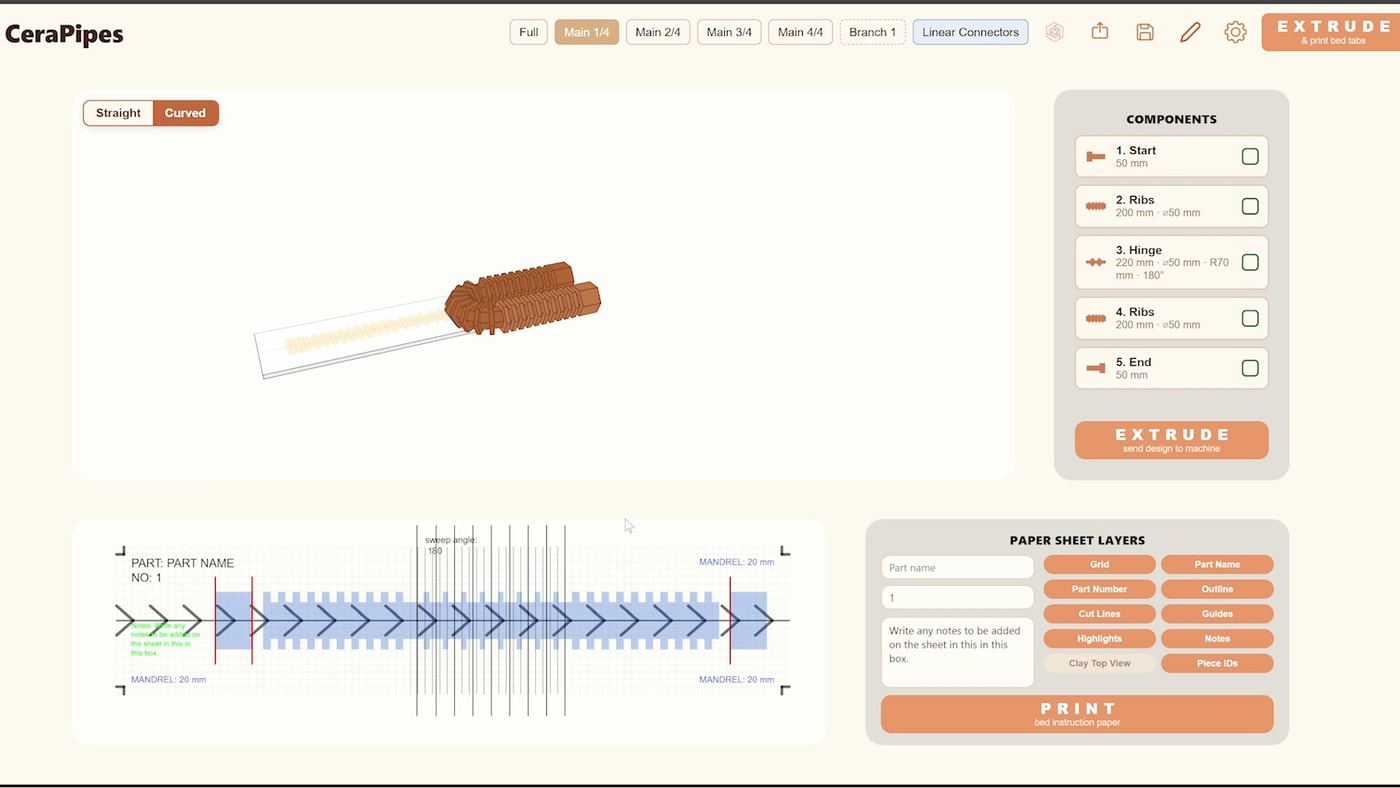This screenshot has height=788, width=1400.
Task: Click the Part name input field
Action: coord(957,568)
